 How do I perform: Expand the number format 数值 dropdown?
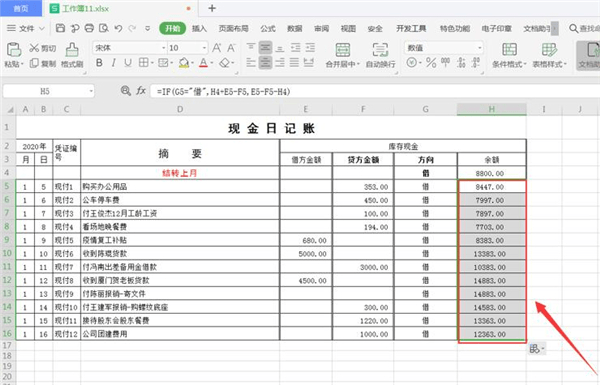479,48
